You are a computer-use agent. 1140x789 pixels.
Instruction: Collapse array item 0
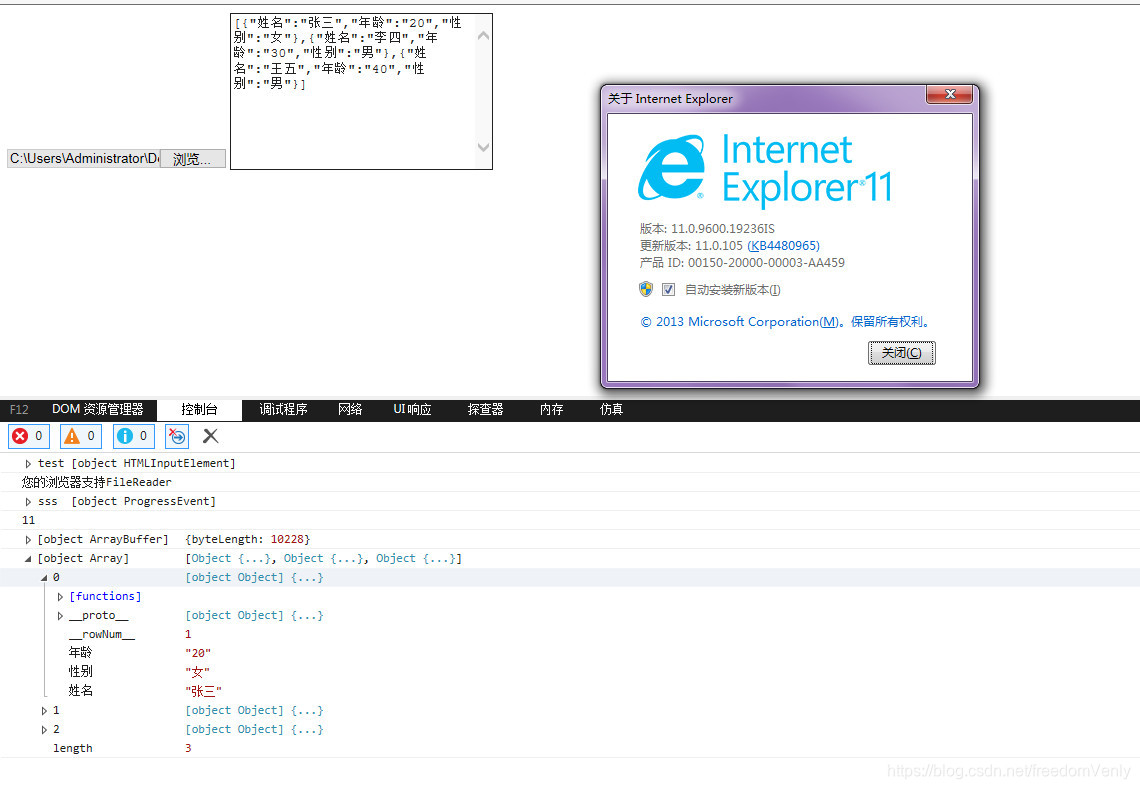click(44, 577)
